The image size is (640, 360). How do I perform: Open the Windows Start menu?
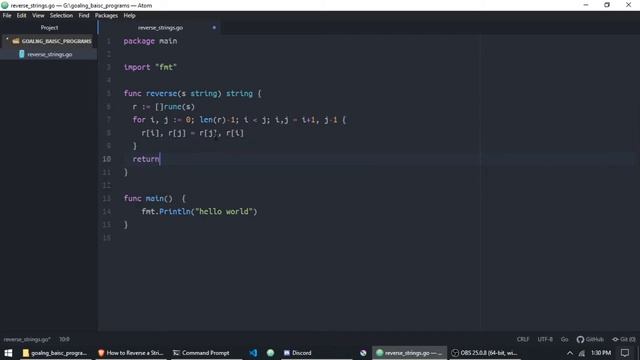pos(8,353)
